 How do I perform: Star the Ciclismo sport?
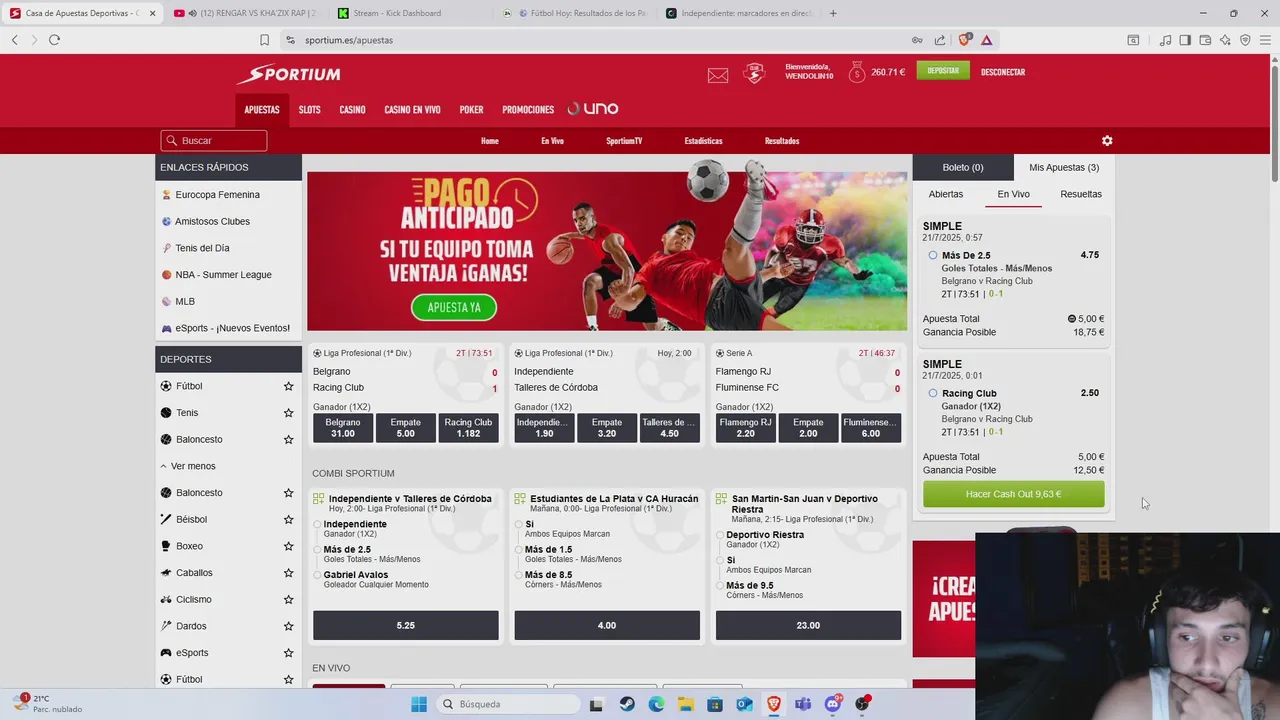coord(288,599)
